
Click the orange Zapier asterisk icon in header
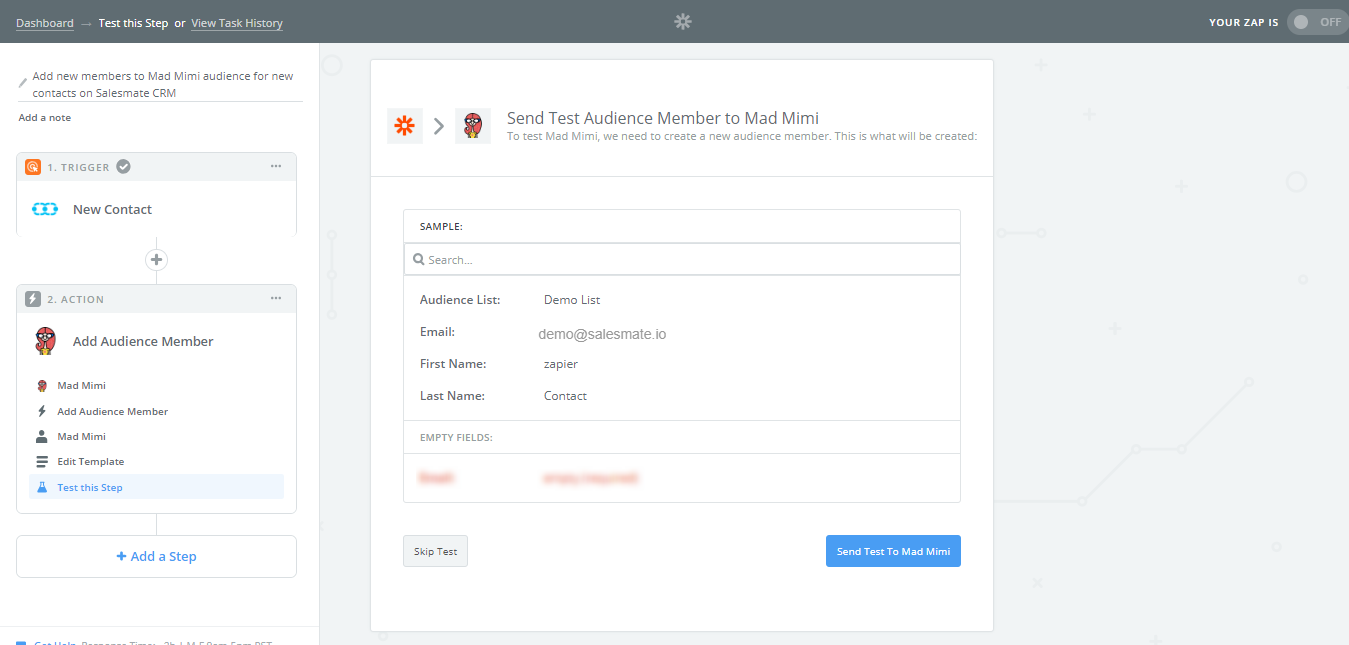[x=405, y=126]
